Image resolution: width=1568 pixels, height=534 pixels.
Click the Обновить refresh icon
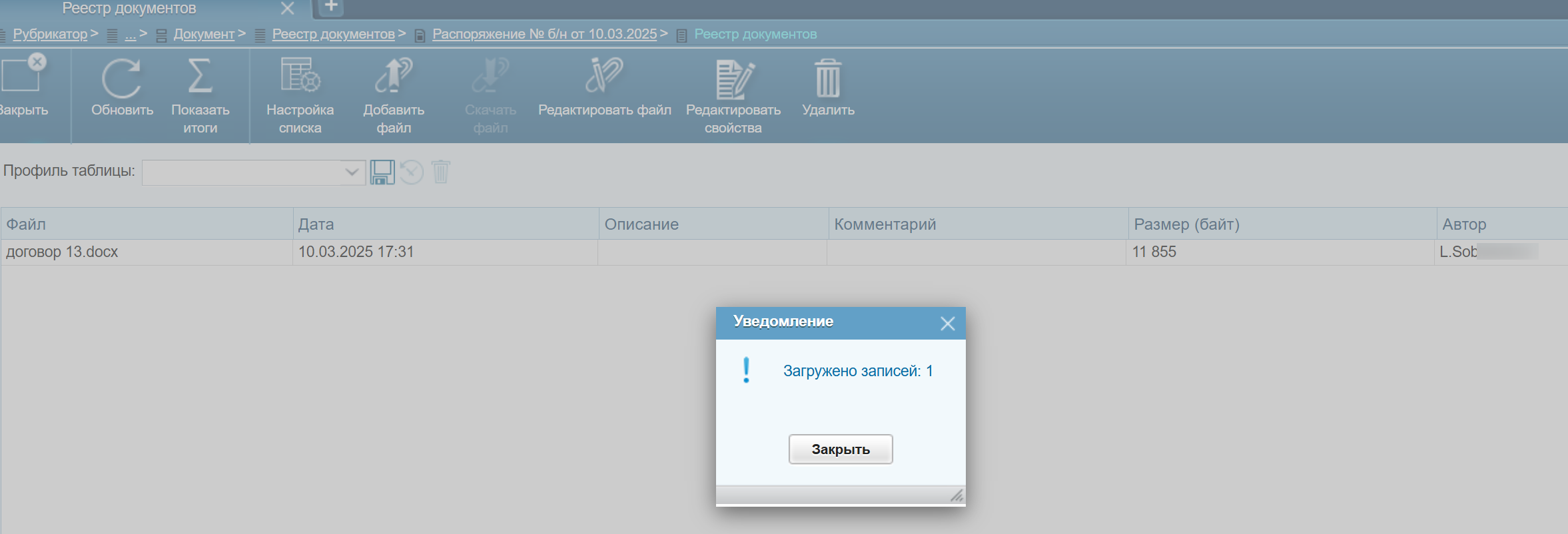(121, 79)
